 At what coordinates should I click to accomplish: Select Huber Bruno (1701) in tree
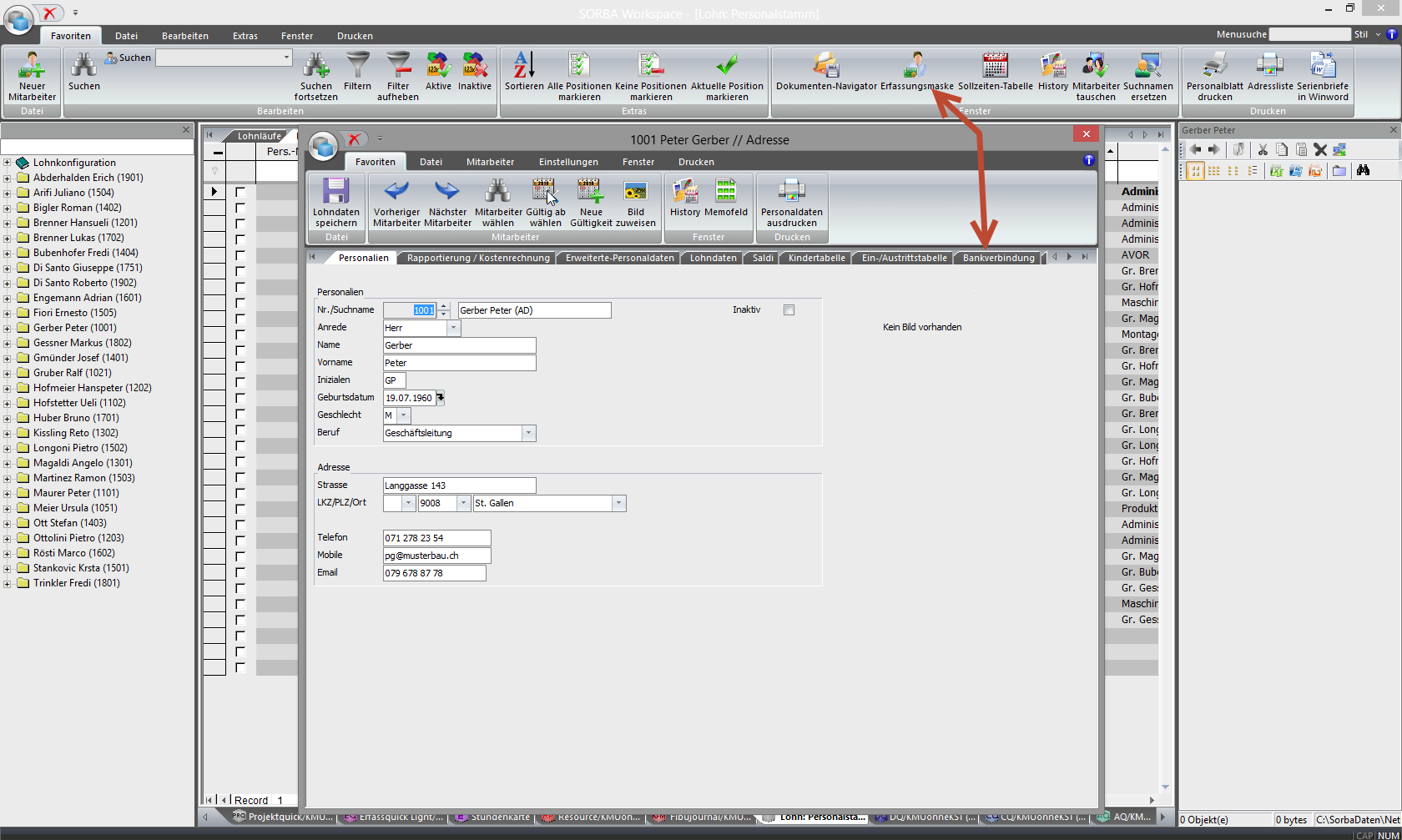click(76, 418)
